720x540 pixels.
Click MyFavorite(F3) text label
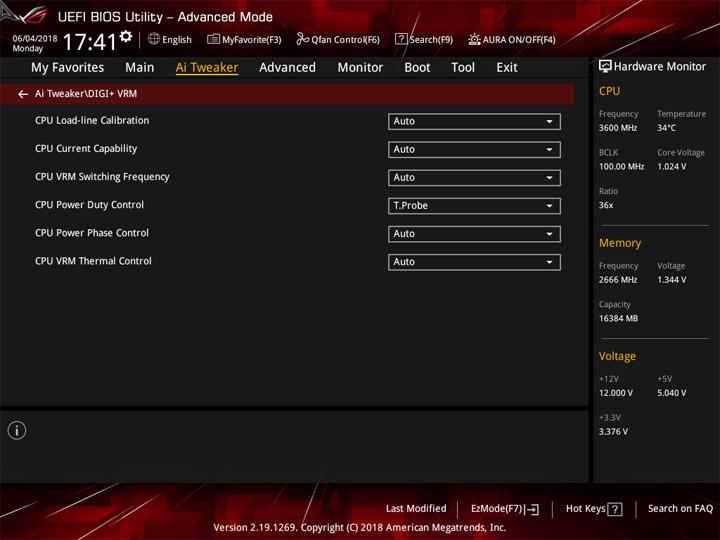[x=252, y=40]
